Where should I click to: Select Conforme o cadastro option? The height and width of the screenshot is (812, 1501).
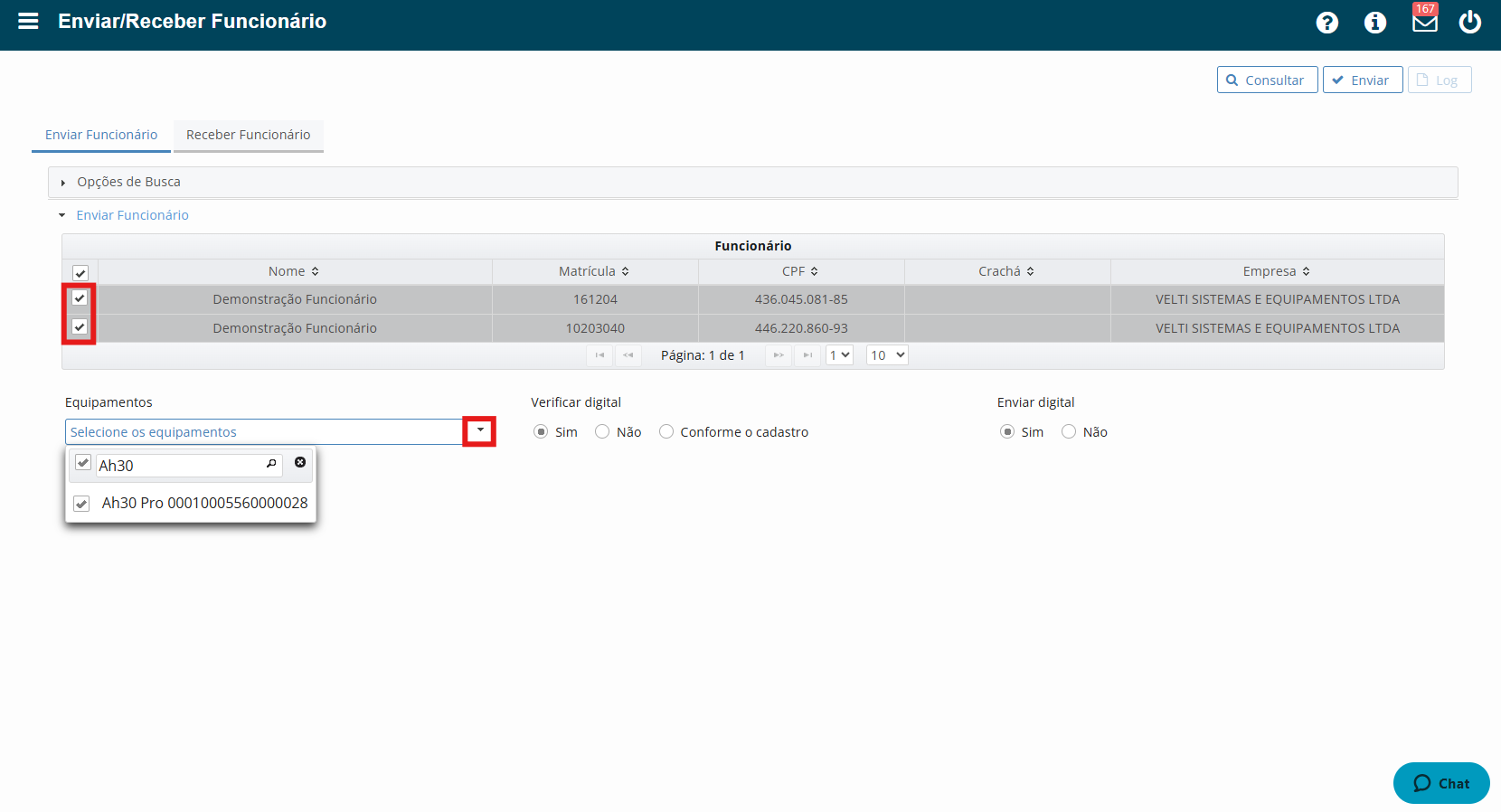[666, 432]
